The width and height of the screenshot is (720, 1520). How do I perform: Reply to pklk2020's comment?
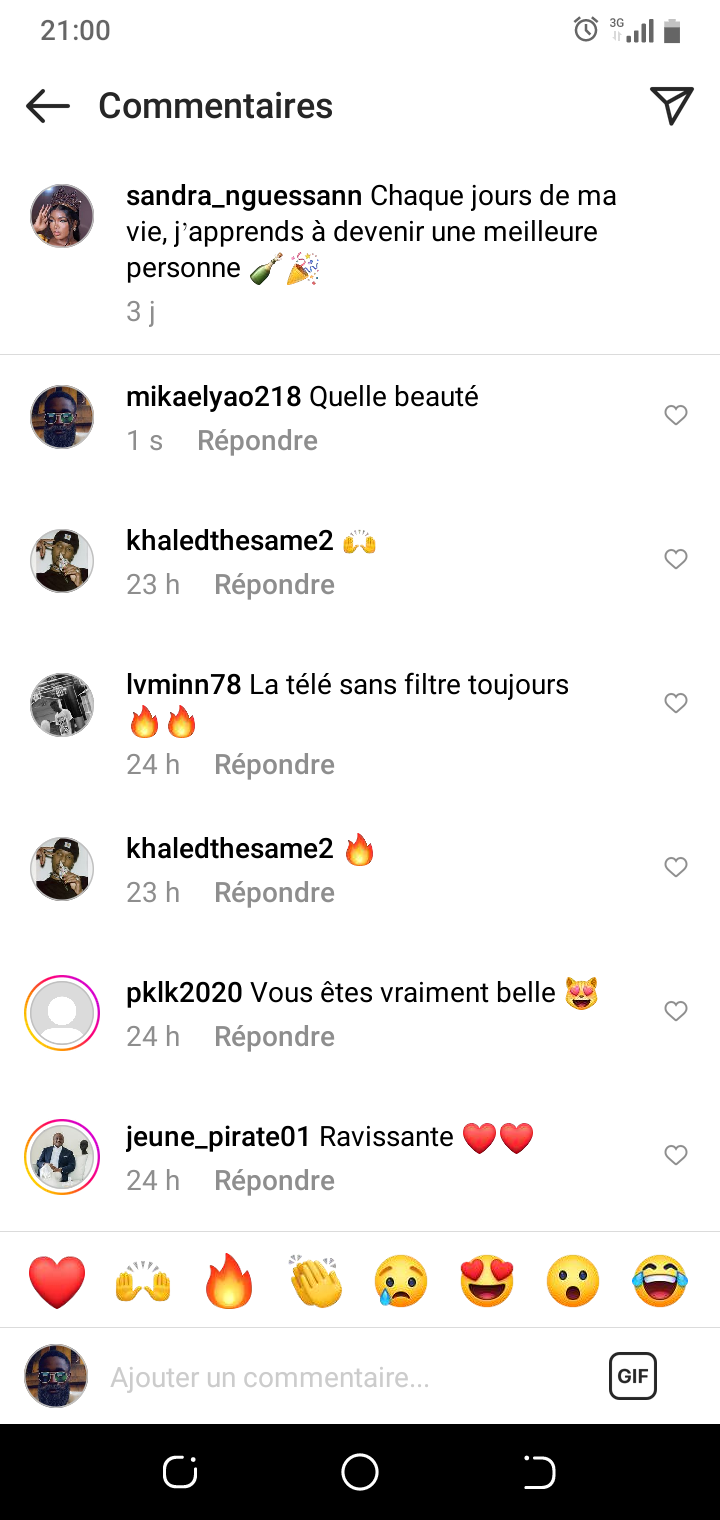(274, 1037)
